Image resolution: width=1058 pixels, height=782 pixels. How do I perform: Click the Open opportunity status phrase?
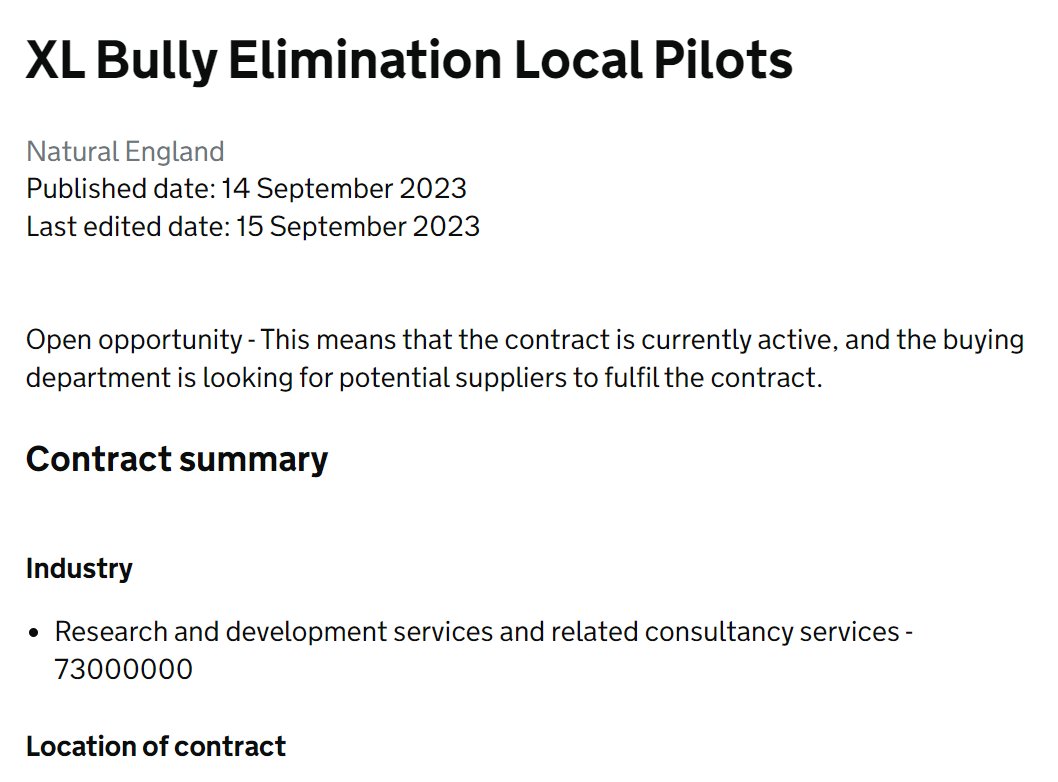click(x=134, y=340)
